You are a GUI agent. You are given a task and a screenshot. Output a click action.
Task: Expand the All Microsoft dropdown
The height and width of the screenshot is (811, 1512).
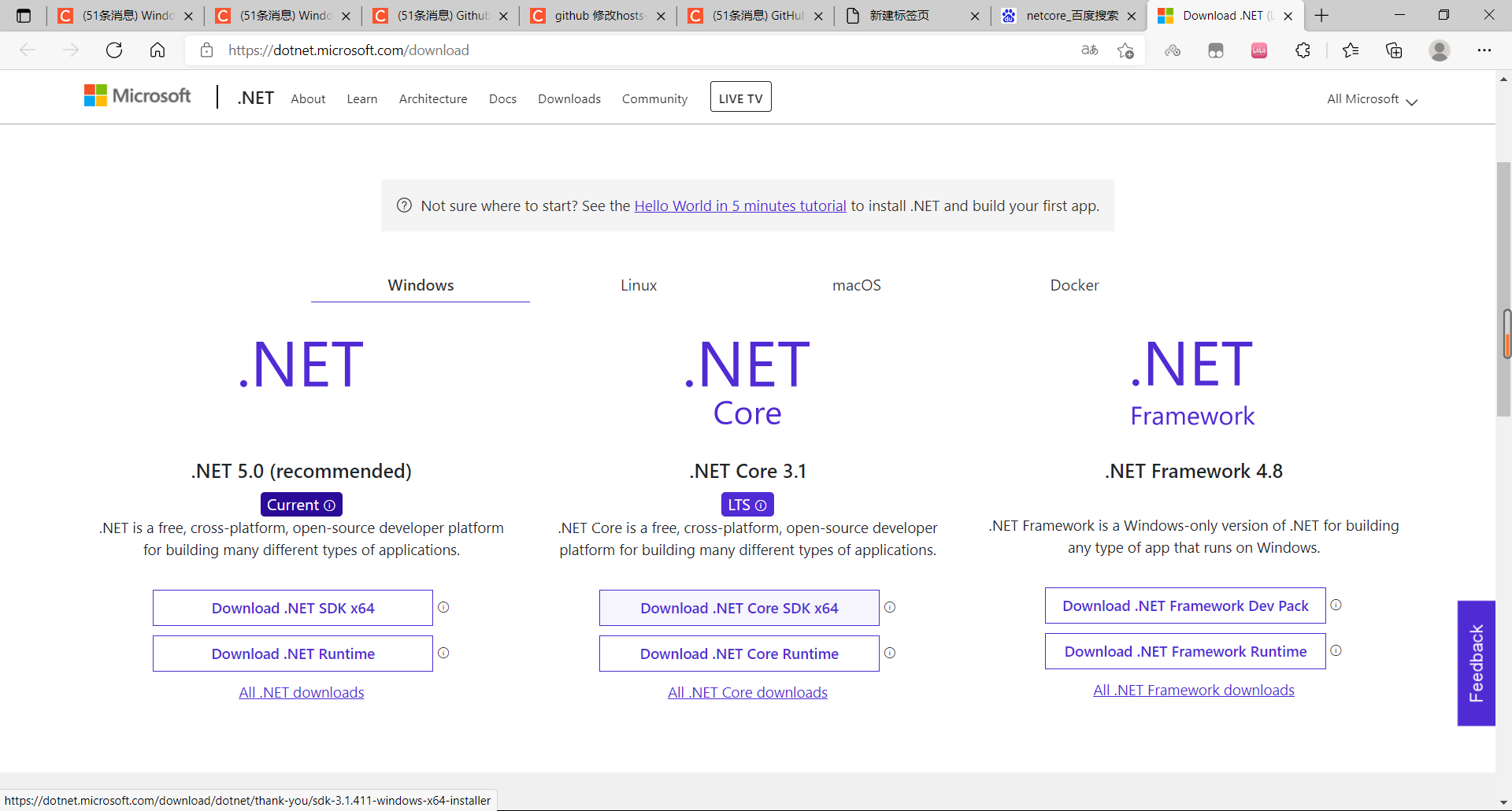coord(1372,99)
